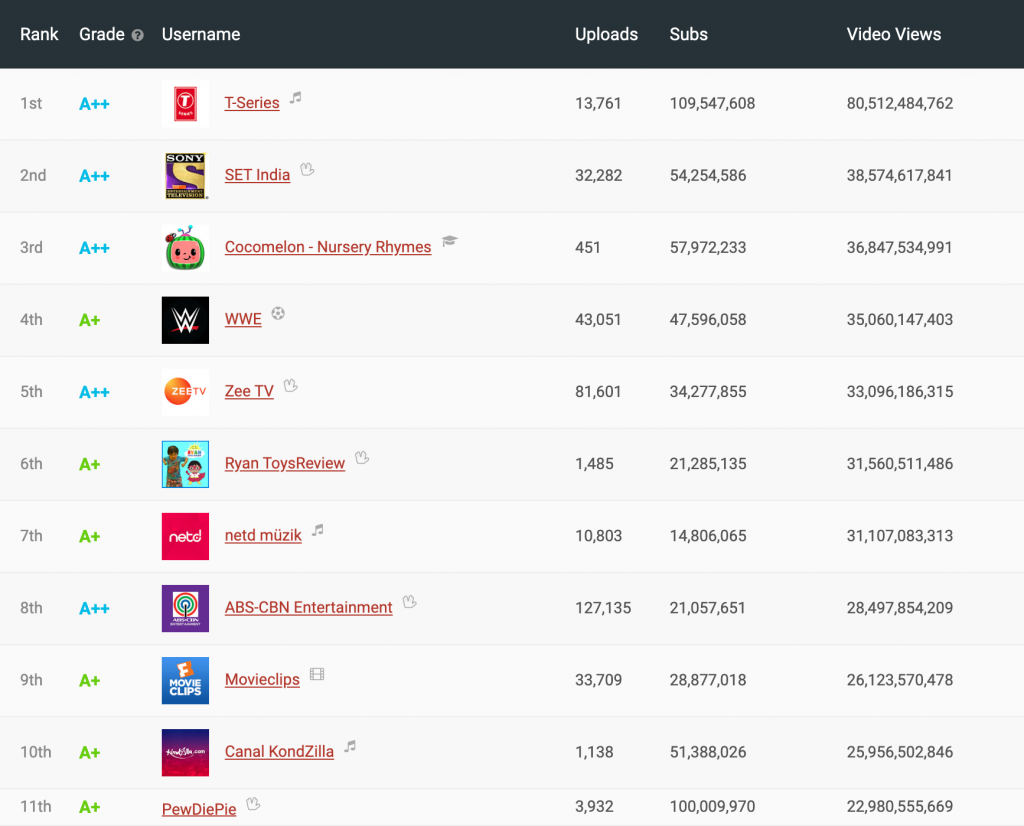This screenshot has width=1024, height=826.
Task: Sort table by Subs column header
Action: click(688, 34)
